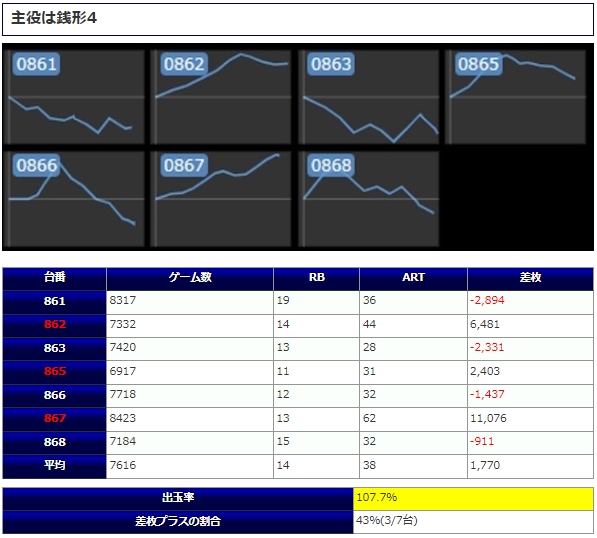View the 0865 machine graph
Screen dimensions: 597x538
tap(516, 97)
